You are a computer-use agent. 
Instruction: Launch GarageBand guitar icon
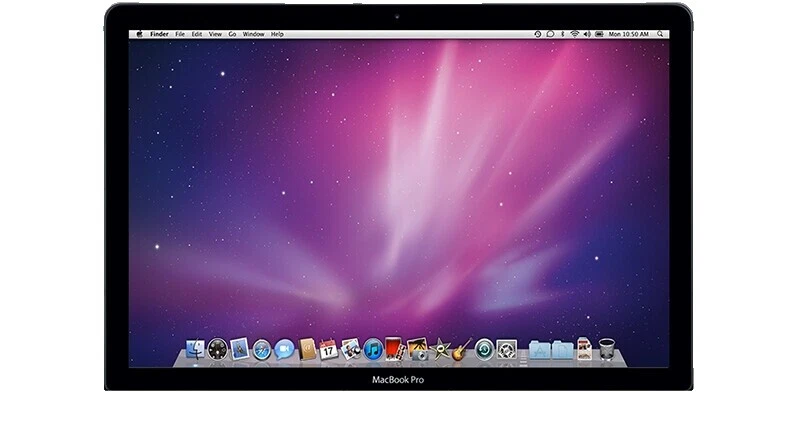point(461,349)
